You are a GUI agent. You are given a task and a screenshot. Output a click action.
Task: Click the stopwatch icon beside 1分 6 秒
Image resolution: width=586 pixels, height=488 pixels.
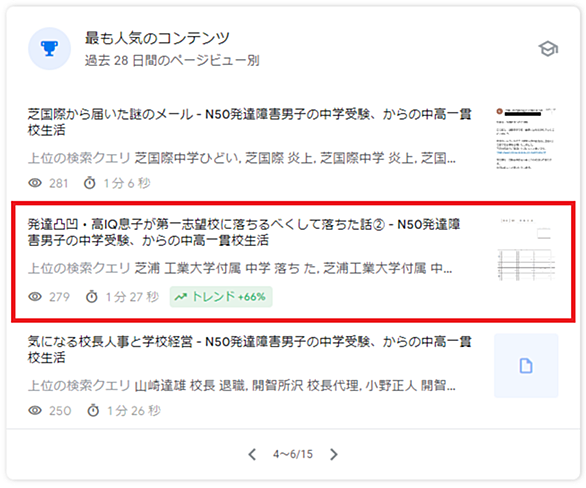click(90, 183)
